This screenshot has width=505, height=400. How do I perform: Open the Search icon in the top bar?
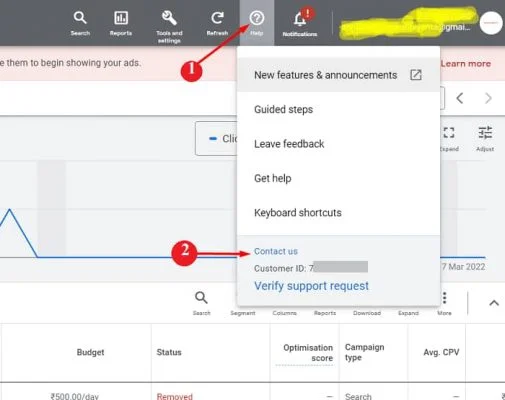tap(80, 18)
